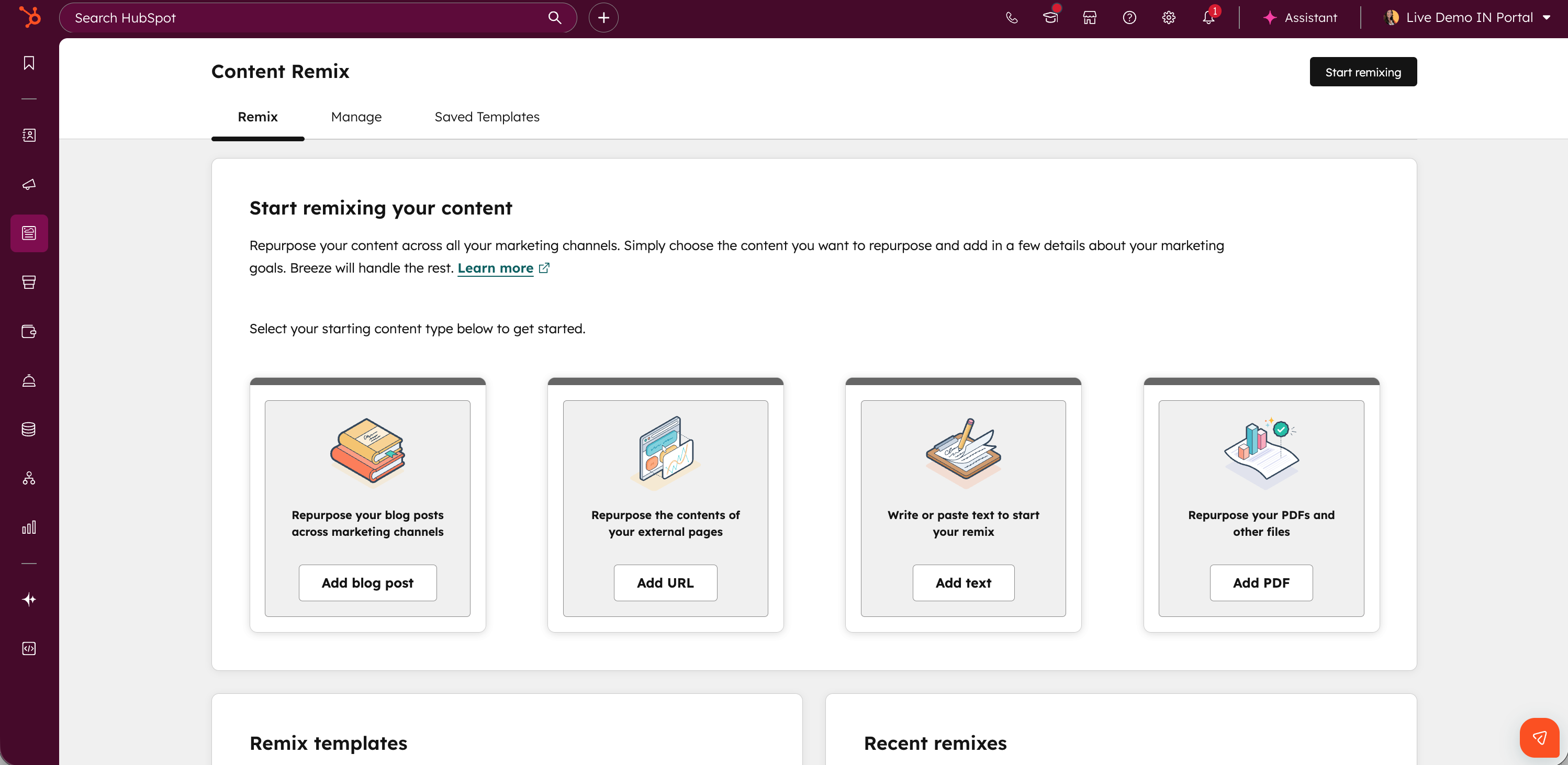Viewport: 1568px width, 765px height.
Task: Click the Start remixing button
Action: 1363,72
